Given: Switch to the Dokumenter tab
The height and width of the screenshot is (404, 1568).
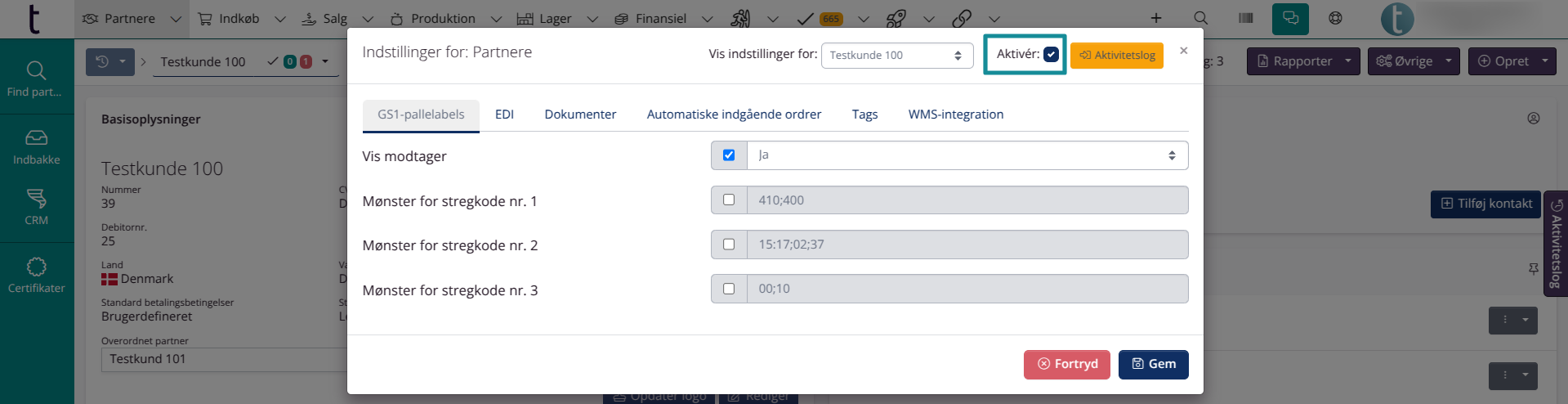Looking at the screenshot, I should pyautogui.click(x=580, y=114).
